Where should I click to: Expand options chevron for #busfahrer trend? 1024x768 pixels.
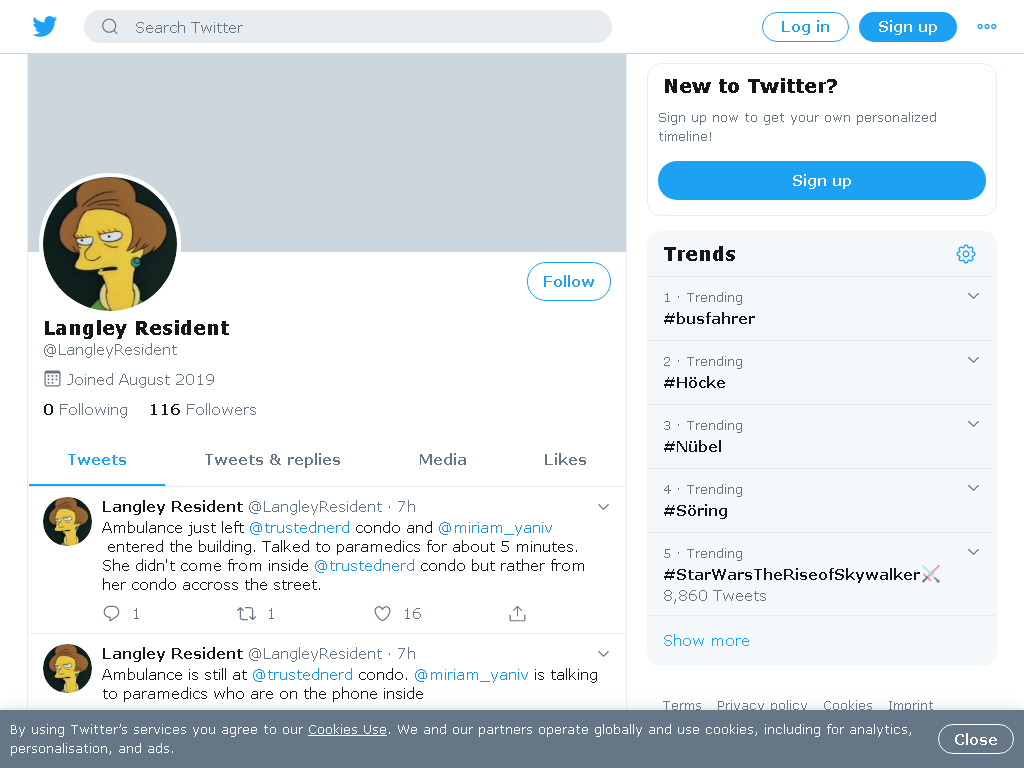[973, 296]
